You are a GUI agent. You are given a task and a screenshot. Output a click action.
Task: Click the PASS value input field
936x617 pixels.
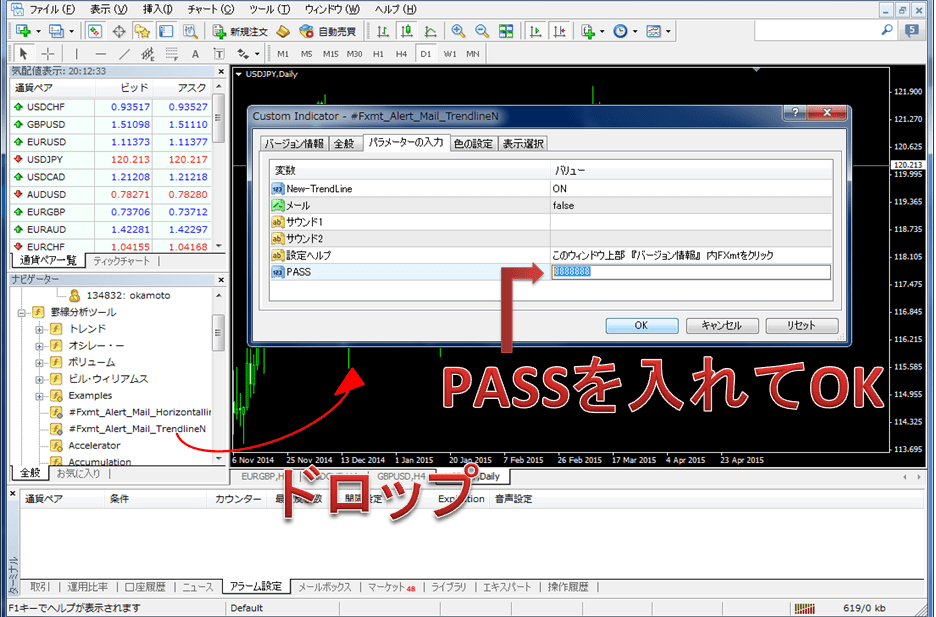pos(690,272)
